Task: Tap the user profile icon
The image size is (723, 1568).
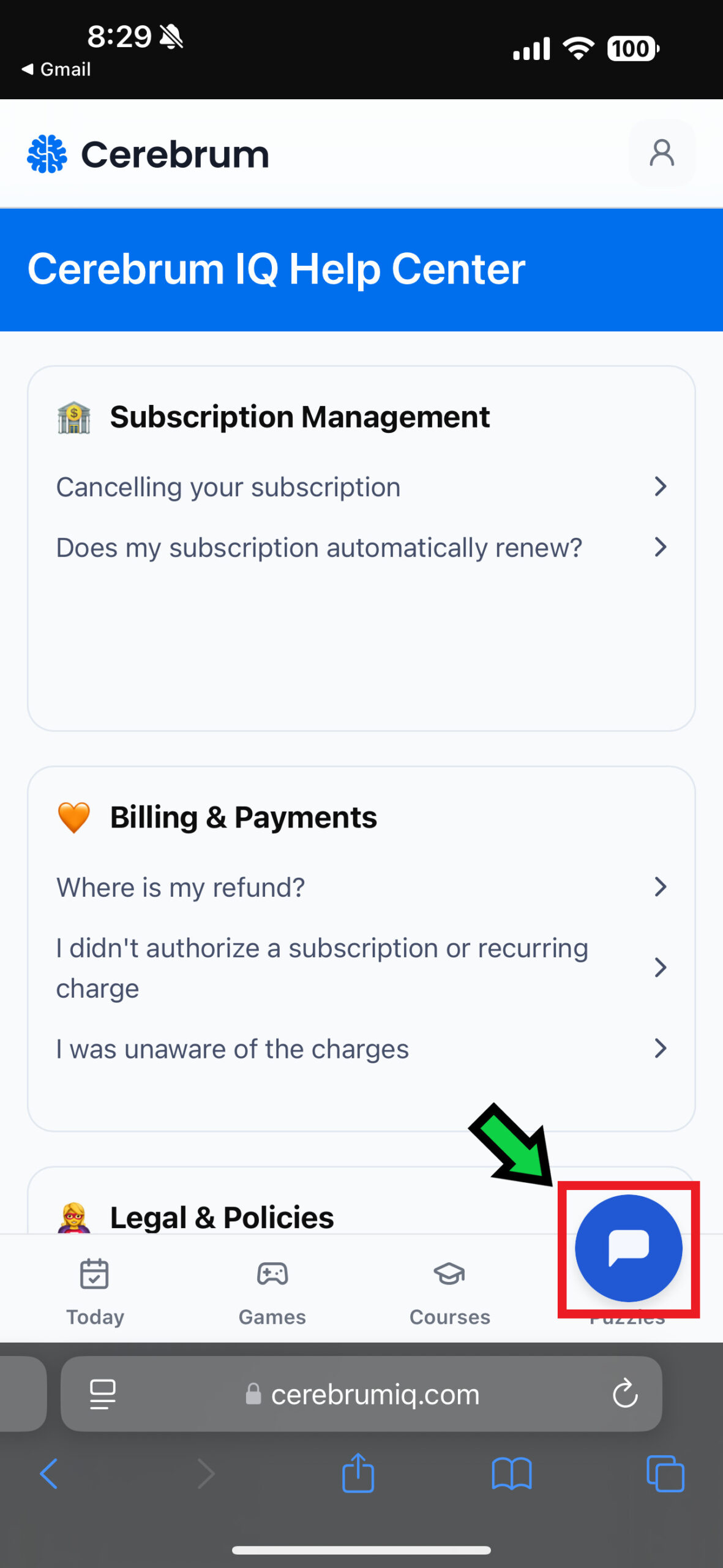Action: click(x=661, y=153)
